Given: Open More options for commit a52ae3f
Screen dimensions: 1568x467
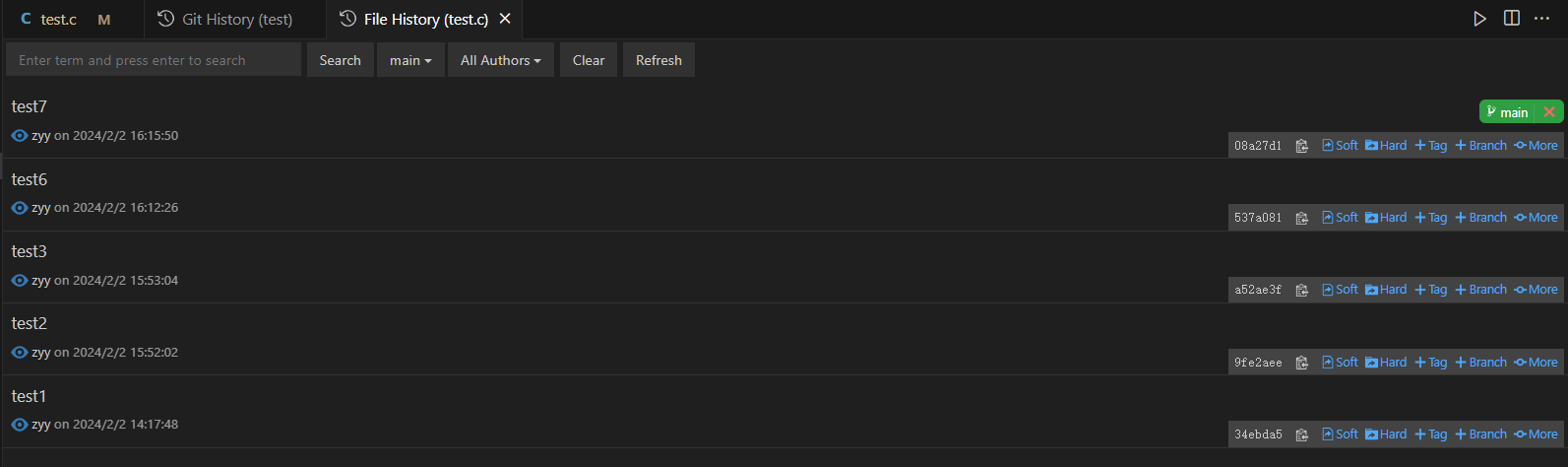Looking at the screenshot, I should pos(1536,290).
